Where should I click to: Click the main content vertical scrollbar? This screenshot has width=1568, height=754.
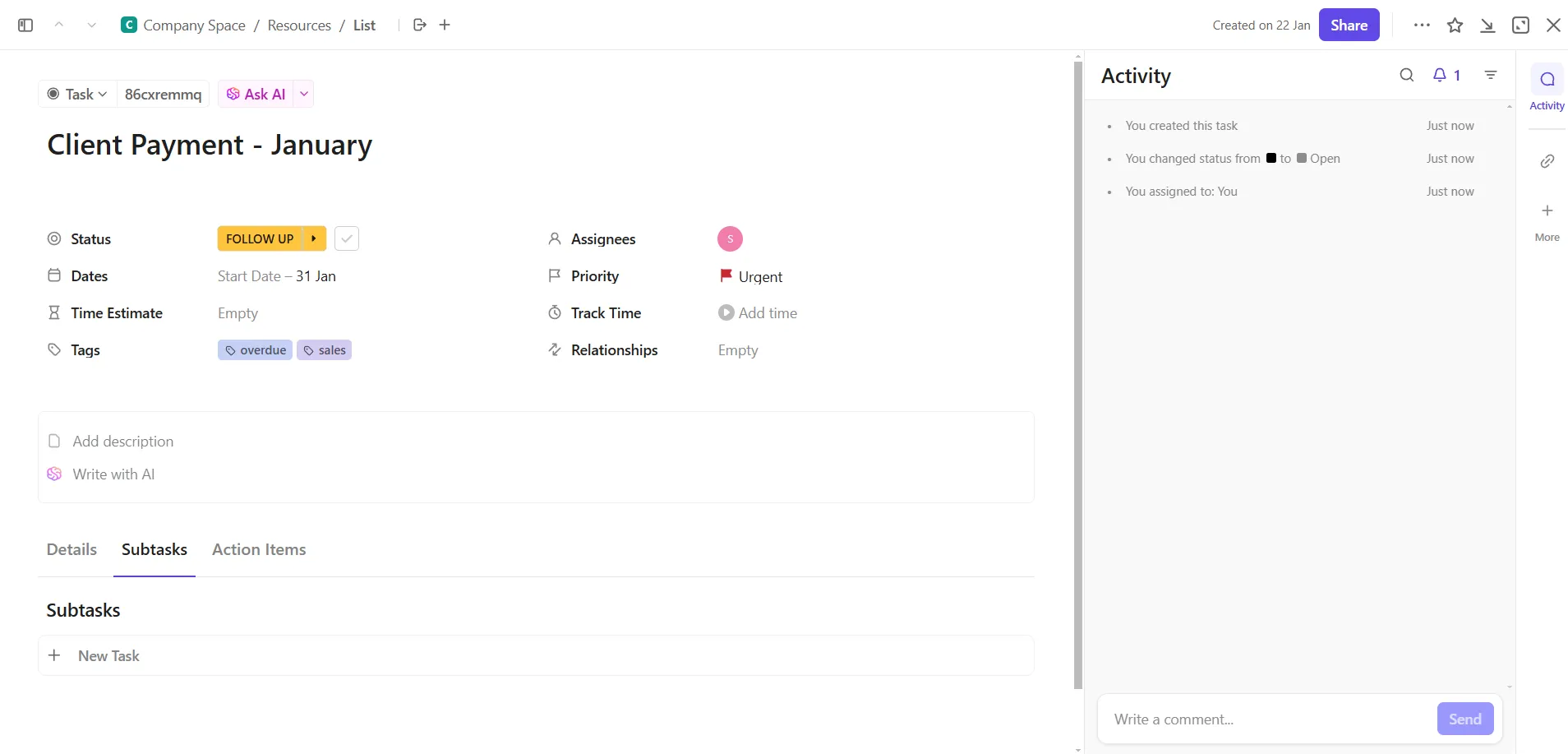click(x=1078, y=375)
